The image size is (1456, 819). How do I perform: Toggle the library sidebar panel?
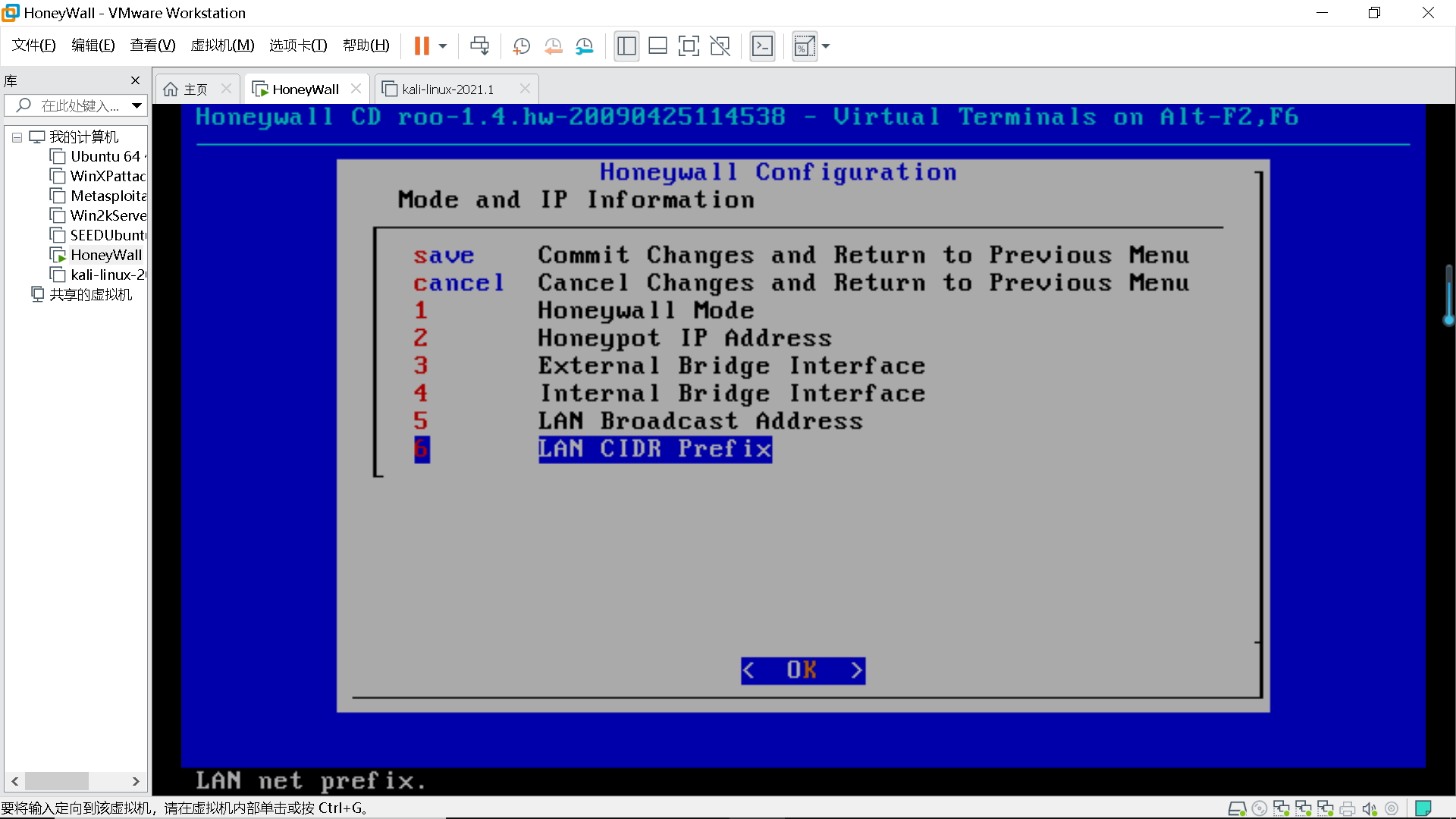click(x=626, y=46)
